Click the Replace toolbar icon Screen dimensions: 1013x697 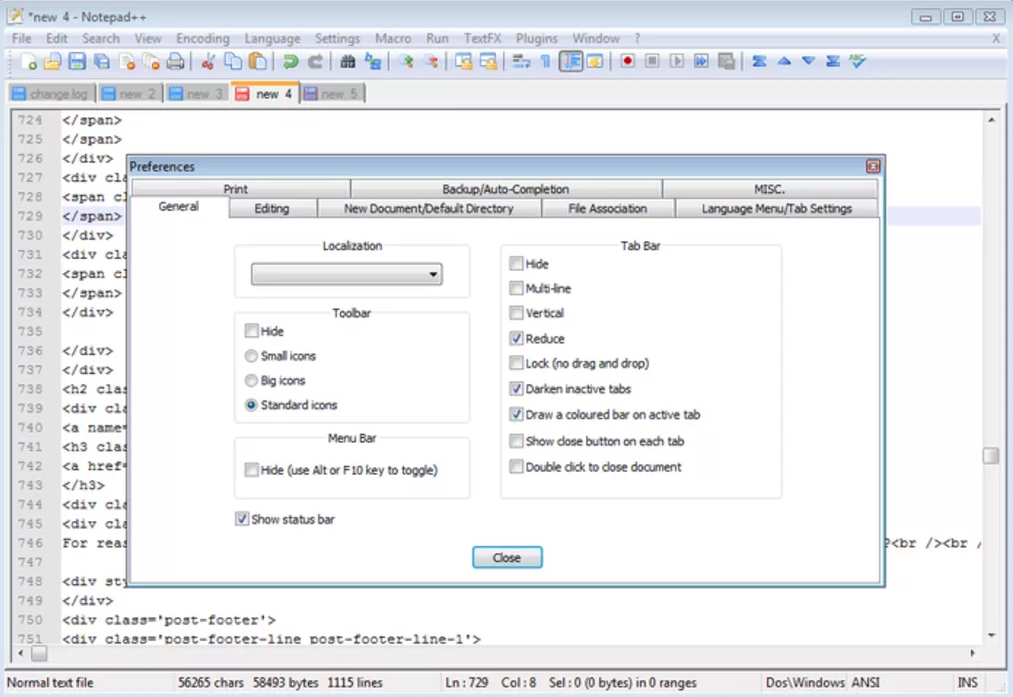373,61
